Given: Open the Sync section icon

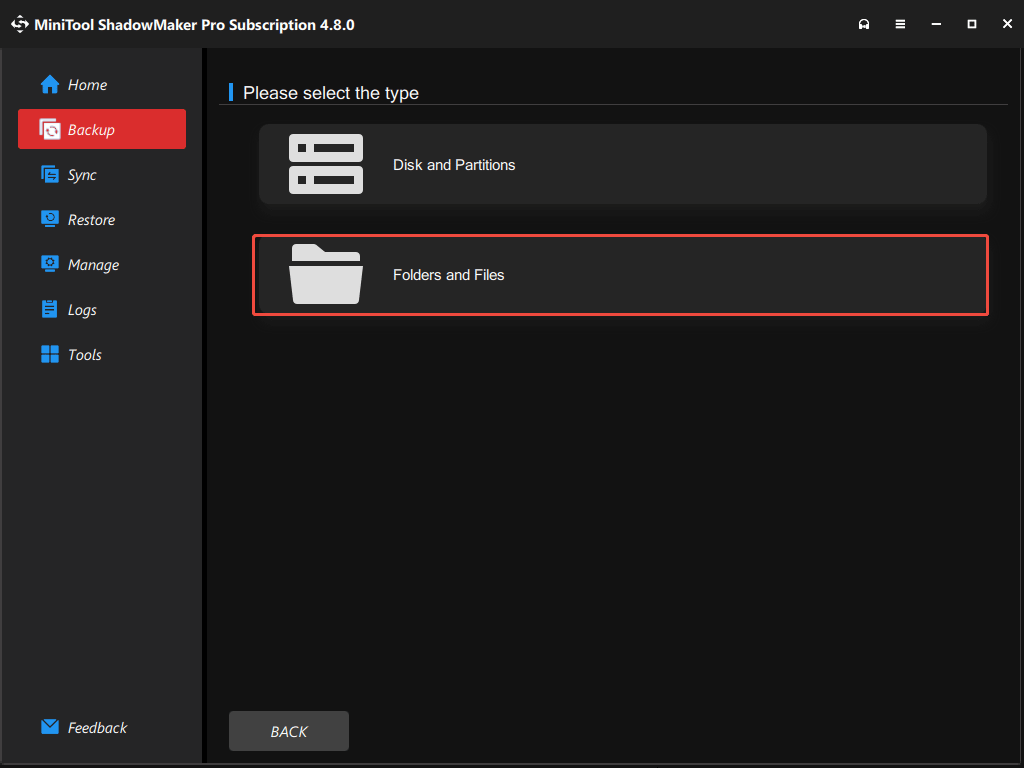Looking at the screenshot, I should coord(49,174).
